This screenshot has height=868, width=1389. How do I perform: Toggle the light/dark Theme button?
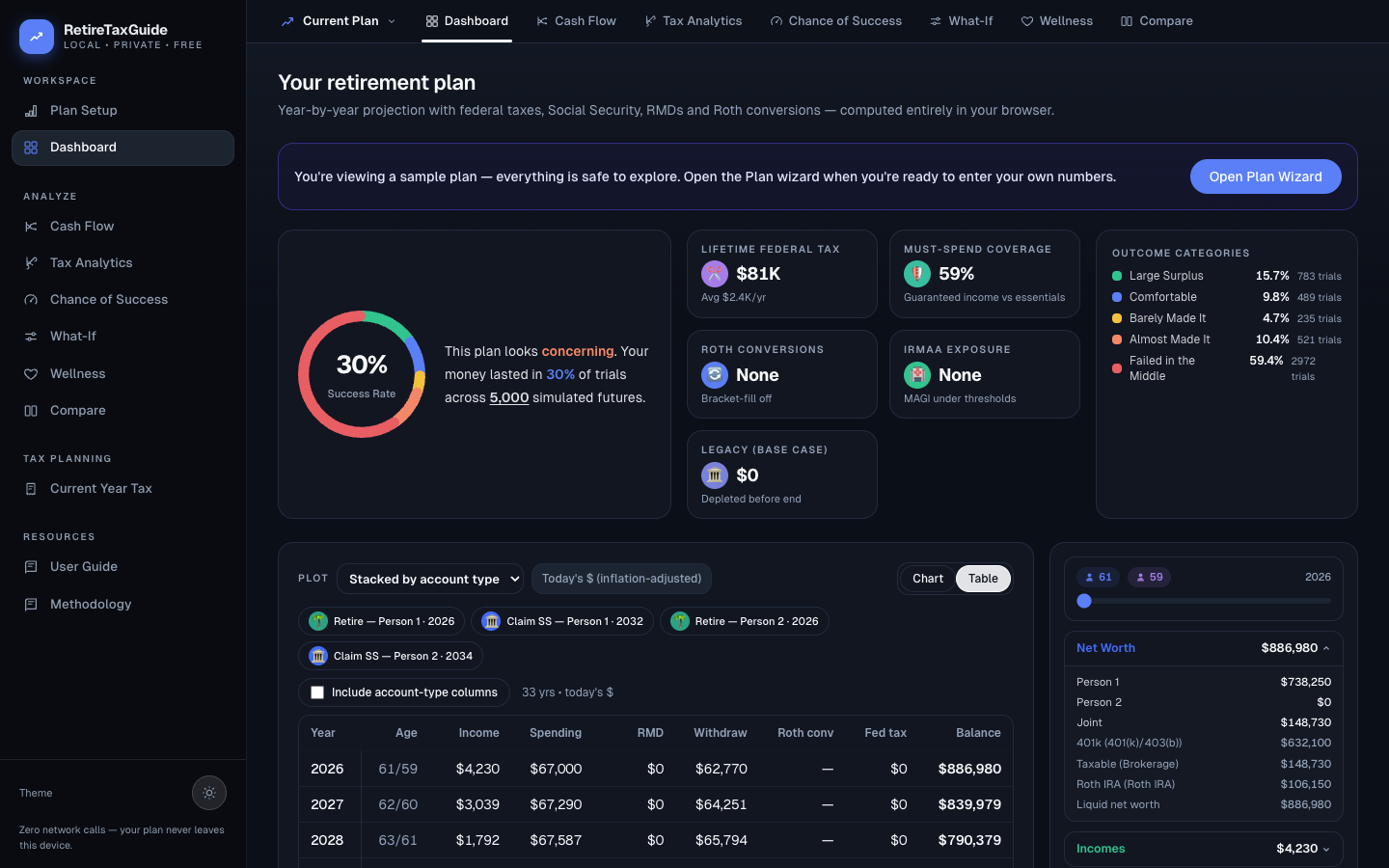click(x=209, y=793)
